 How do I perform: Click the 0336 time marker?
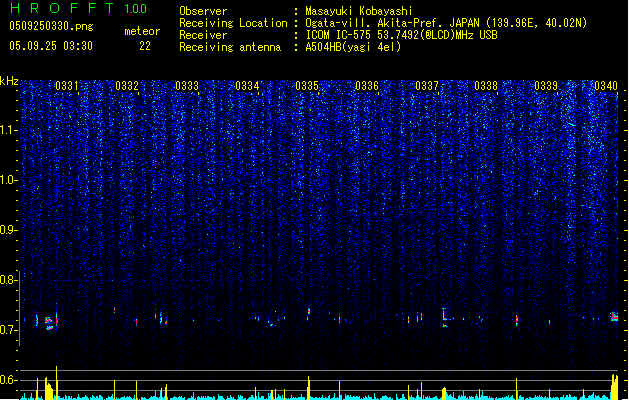(x=367, y=86)
